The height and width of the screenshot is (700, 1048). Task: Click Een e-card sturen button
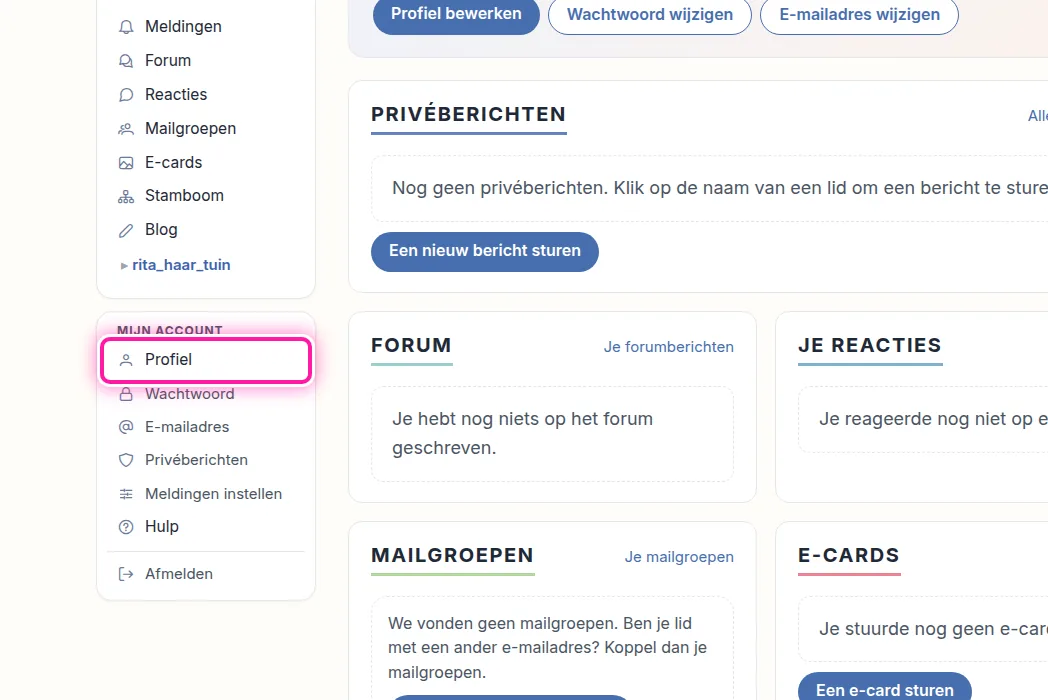(x=885, y=687)
